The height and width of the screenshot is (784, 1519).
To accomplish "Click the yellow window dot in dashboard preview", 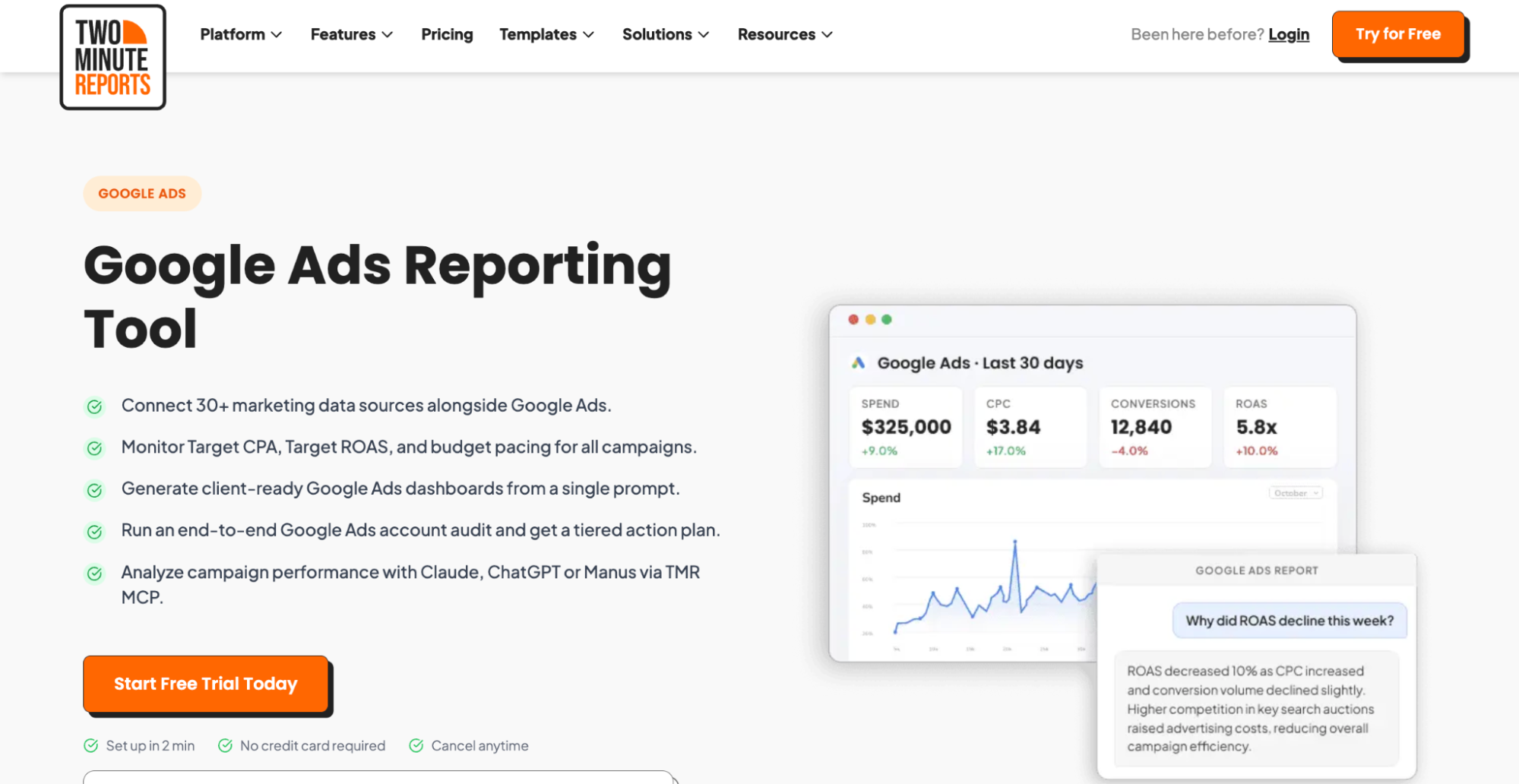I will click(x=870, y=320).
